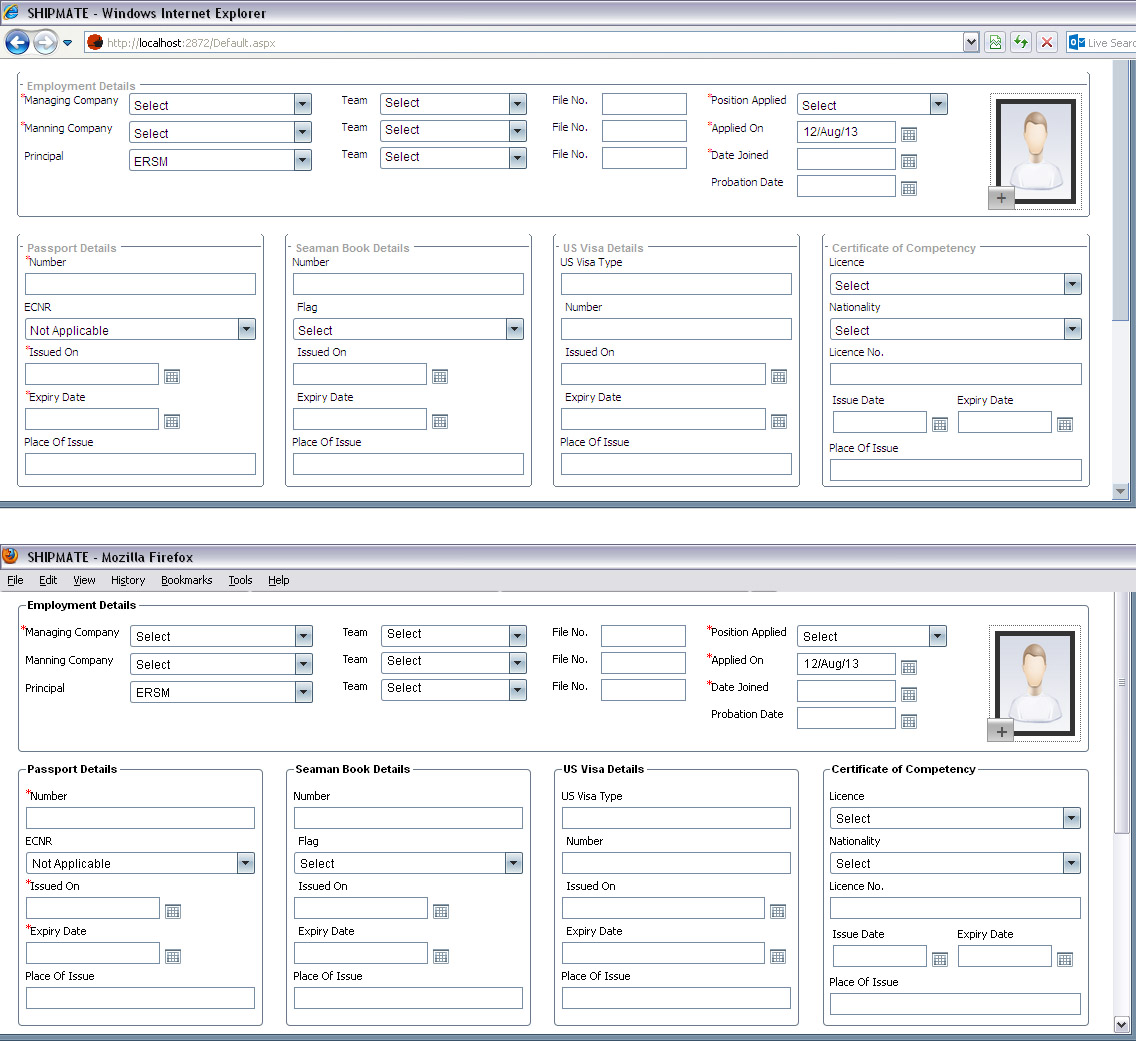Click Passport Number field in Firefox window
Image resolution: width=1136 pixels, height=1042 pixels.
[140, 818]
